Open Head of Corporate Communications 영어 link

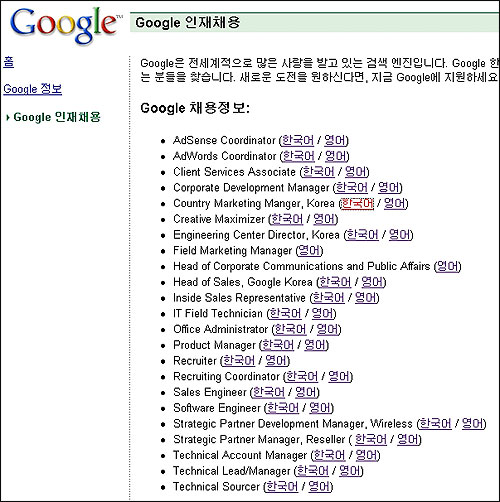448,266
